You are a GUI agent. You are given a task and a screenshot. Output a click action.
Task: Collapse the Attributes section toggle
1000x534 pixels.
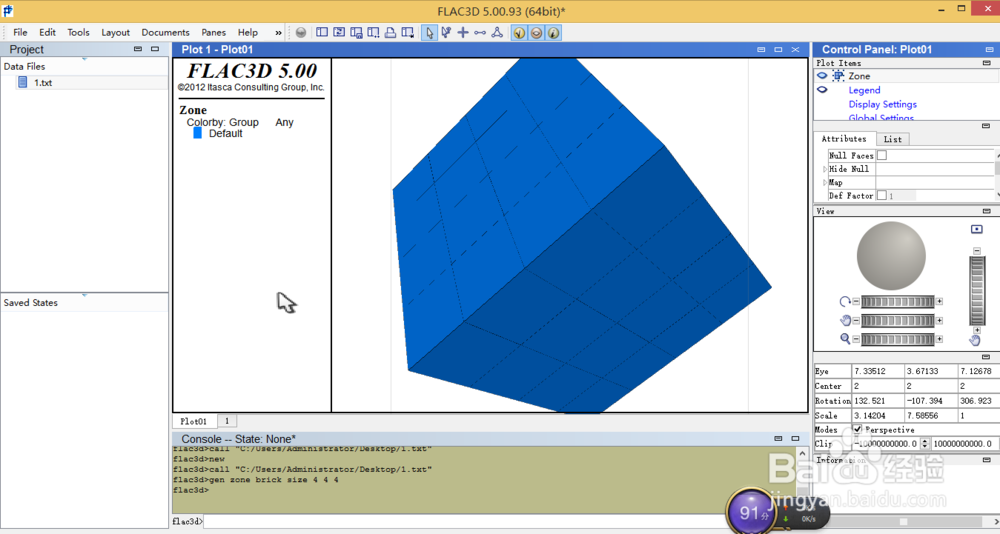click(986, 126)
